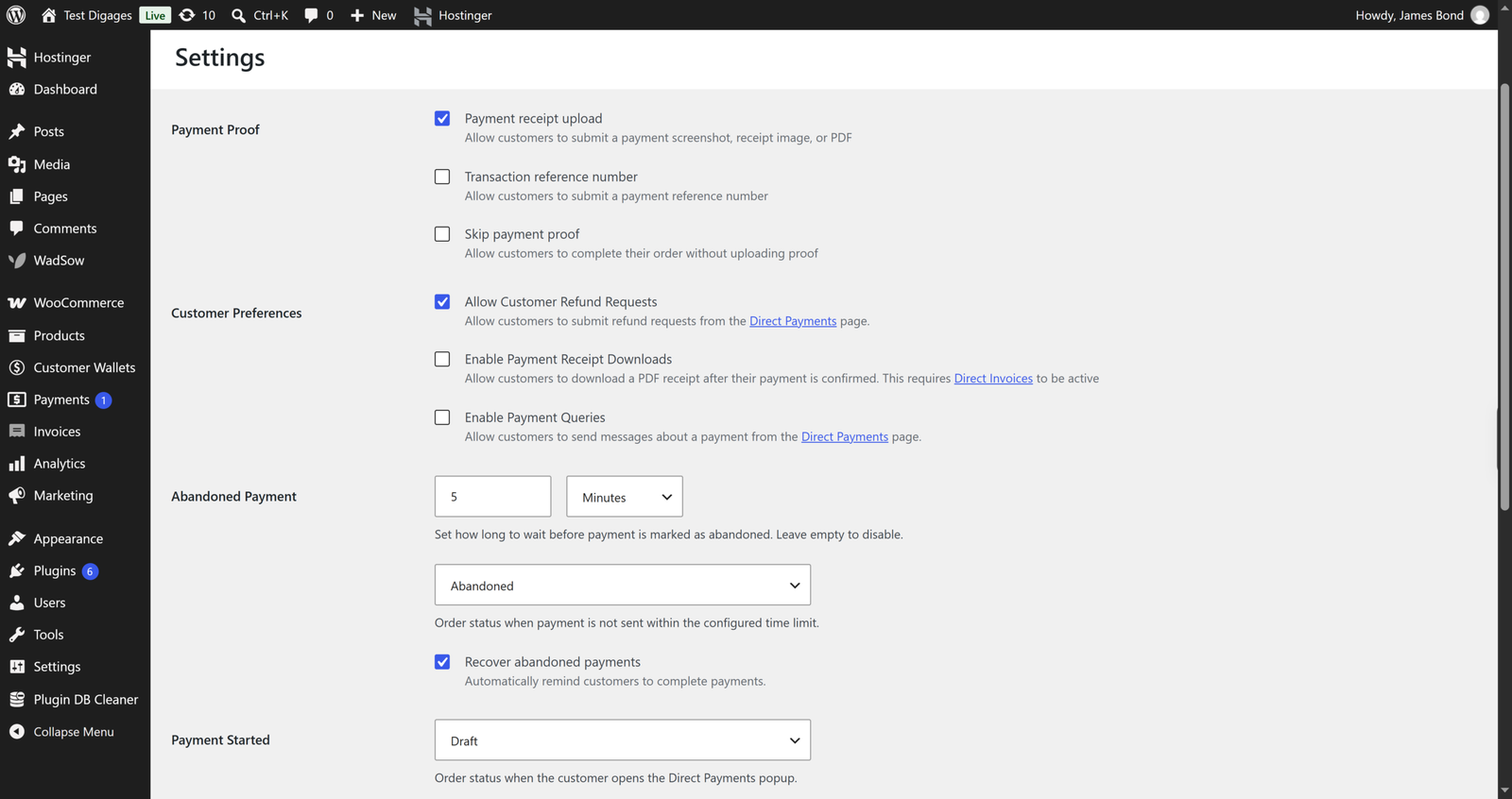Tick the Skip payment proof checkbox

442,234
